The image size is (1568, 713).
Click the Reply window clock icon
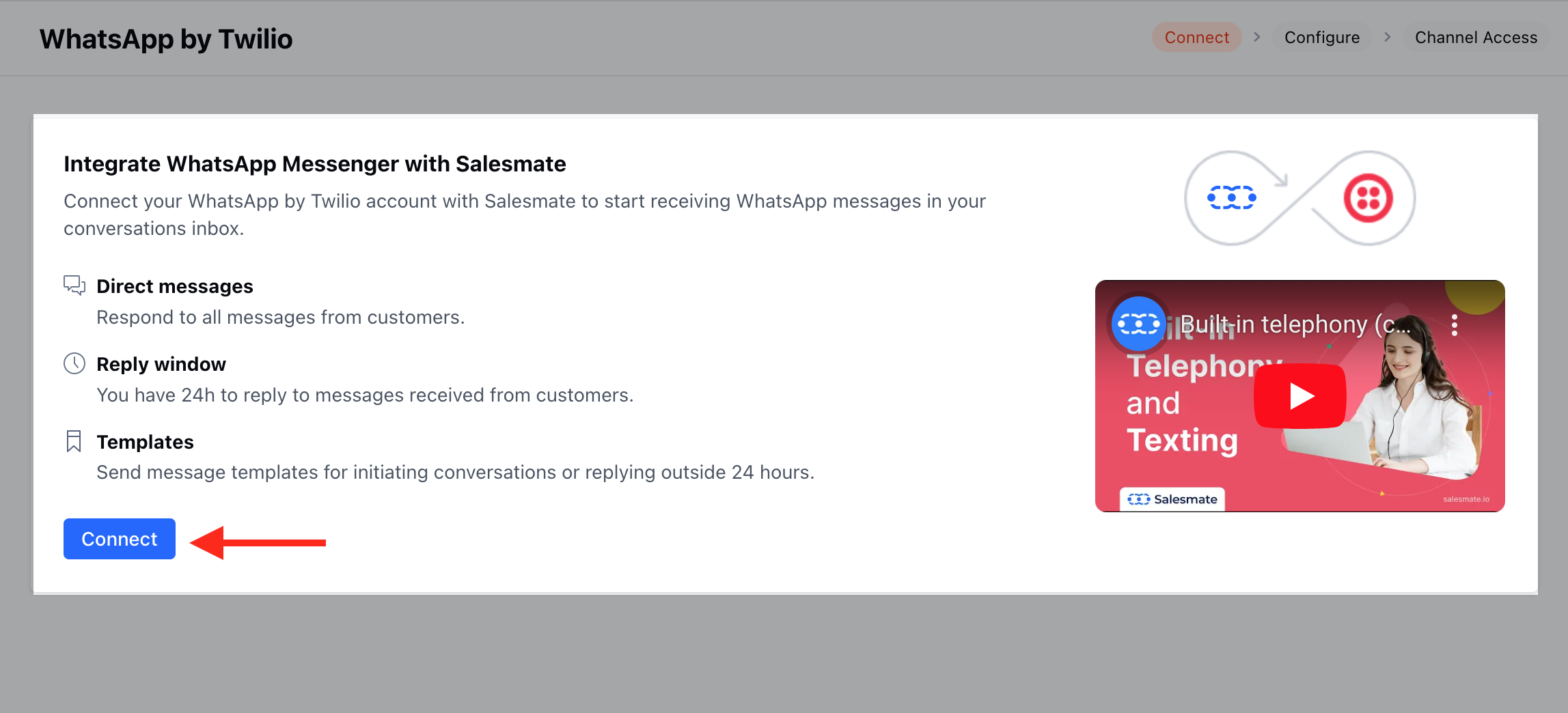point(74,363)
